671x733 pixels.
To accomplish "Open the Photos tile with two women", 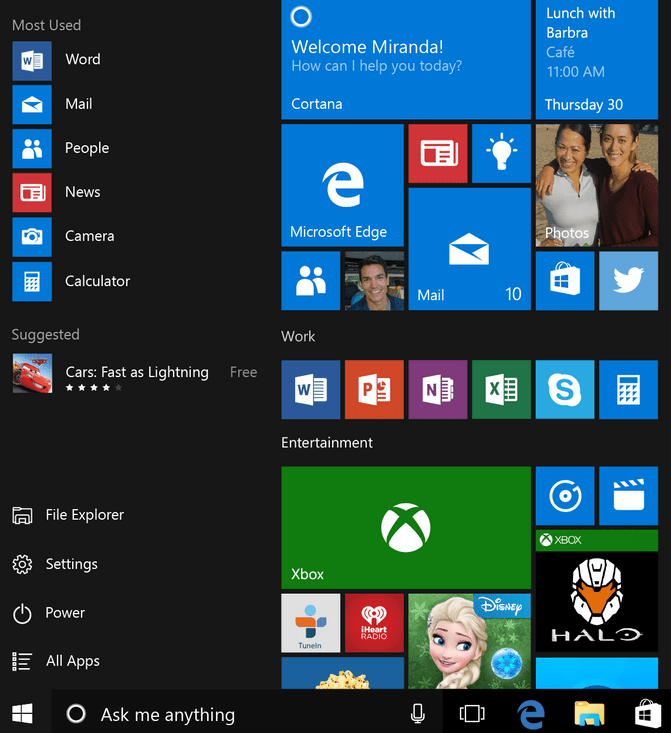I will (597, 185).
